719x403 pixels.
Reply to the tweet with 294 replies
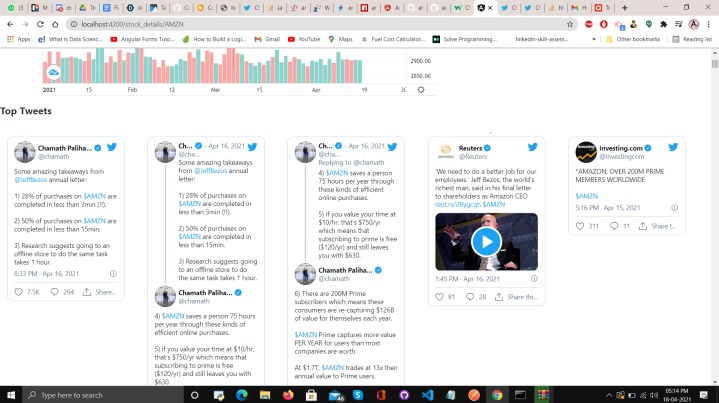[54, 292]
